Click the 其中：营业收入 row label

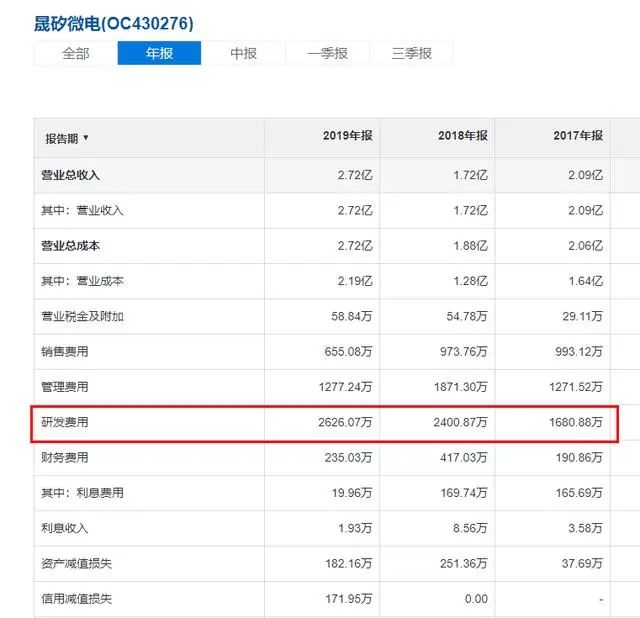(82, 210)
